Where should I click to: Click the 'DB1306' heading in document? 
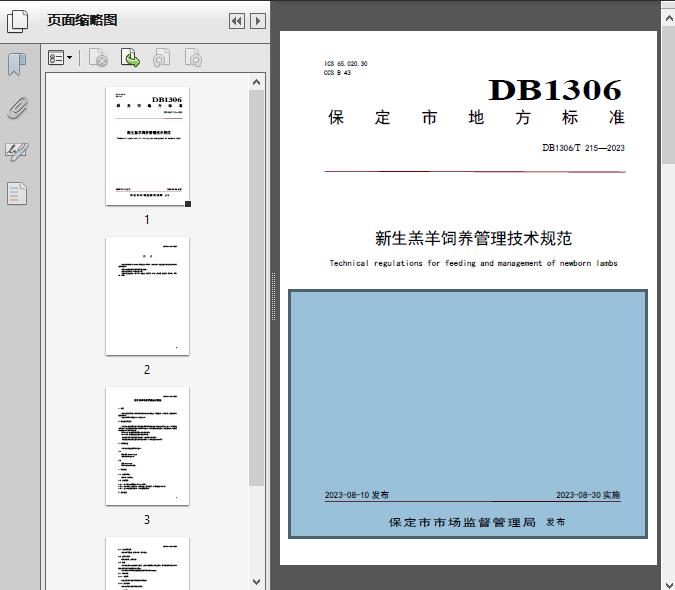555,90
